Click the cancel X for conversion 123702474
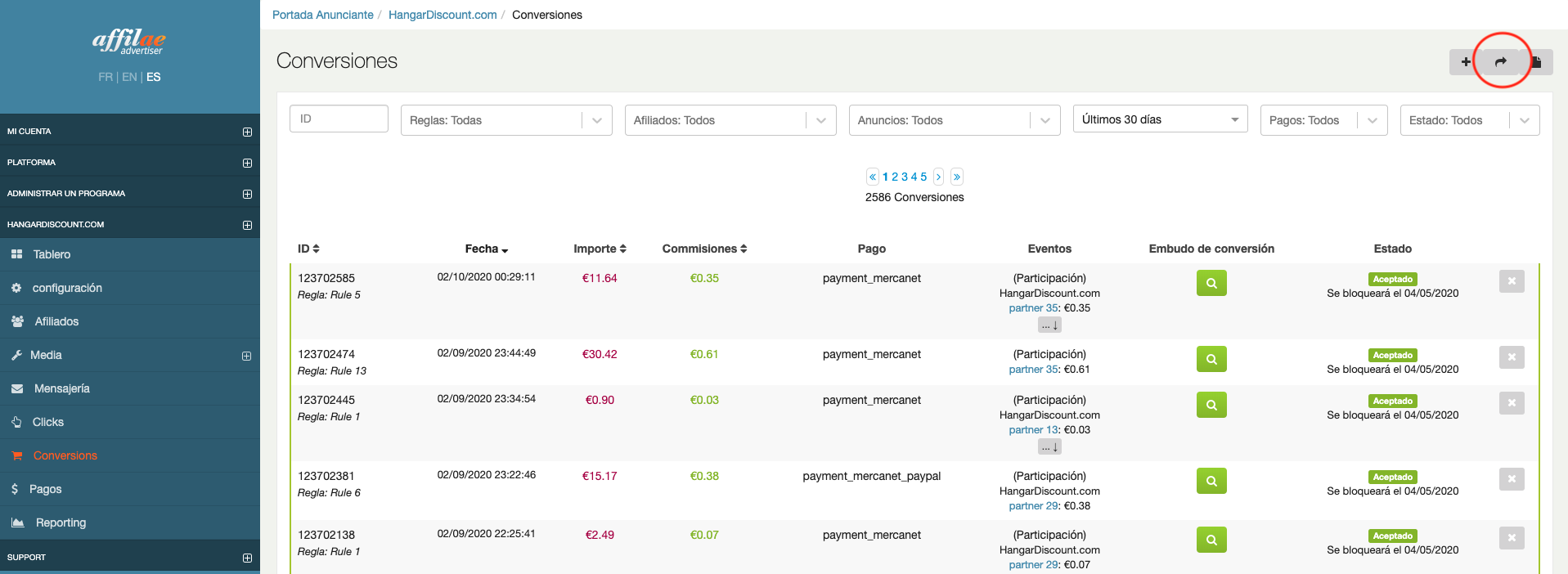Image resolution: width=1568 pixels, height=574 pixels. pyautogui.click(x=1512, y=357)
